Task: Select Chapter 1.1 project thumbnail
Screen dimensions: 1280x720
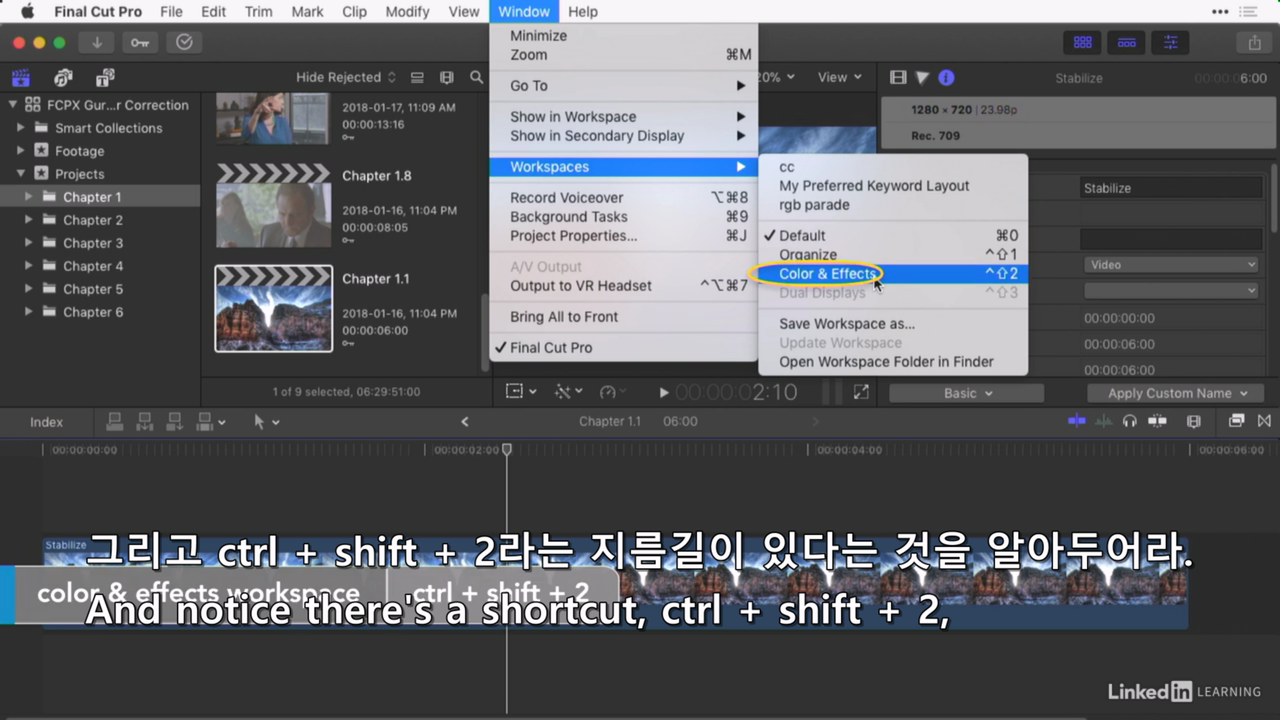Action: click(273, 309)
